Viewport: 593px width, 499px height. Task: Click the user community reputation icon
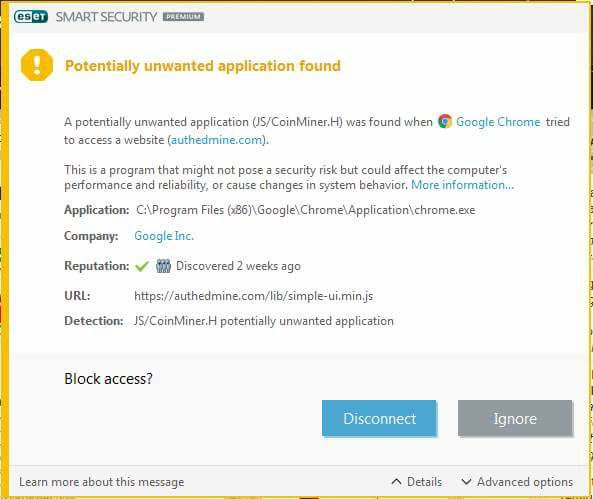163,266
